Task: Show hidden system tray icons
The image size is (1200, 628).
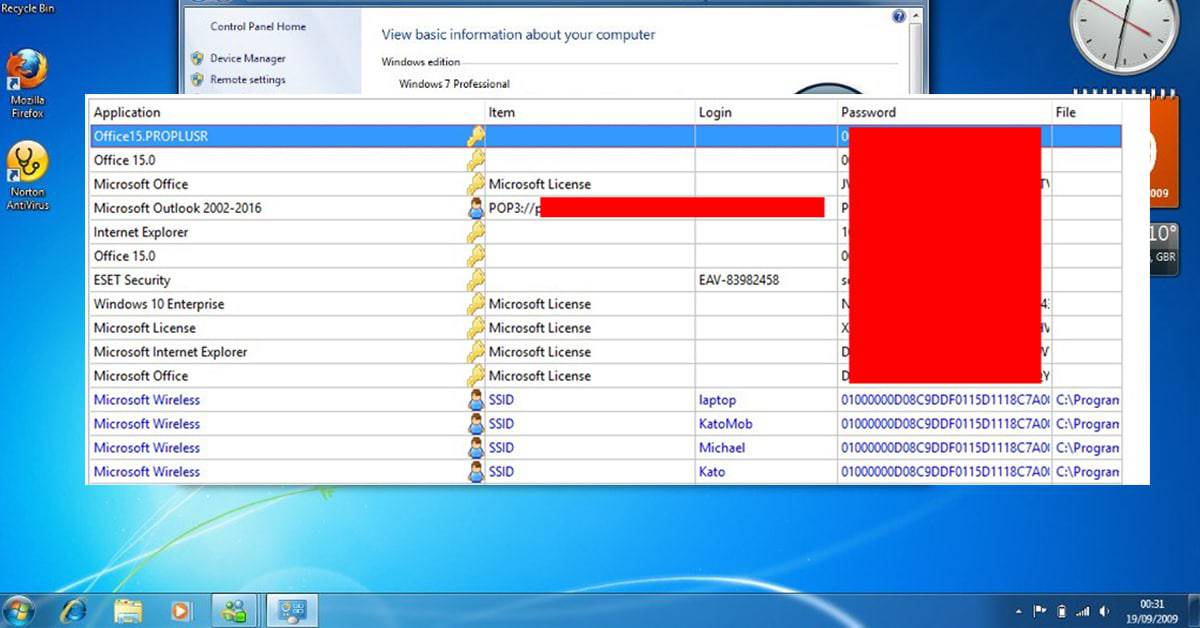Action: [1019, 610]
